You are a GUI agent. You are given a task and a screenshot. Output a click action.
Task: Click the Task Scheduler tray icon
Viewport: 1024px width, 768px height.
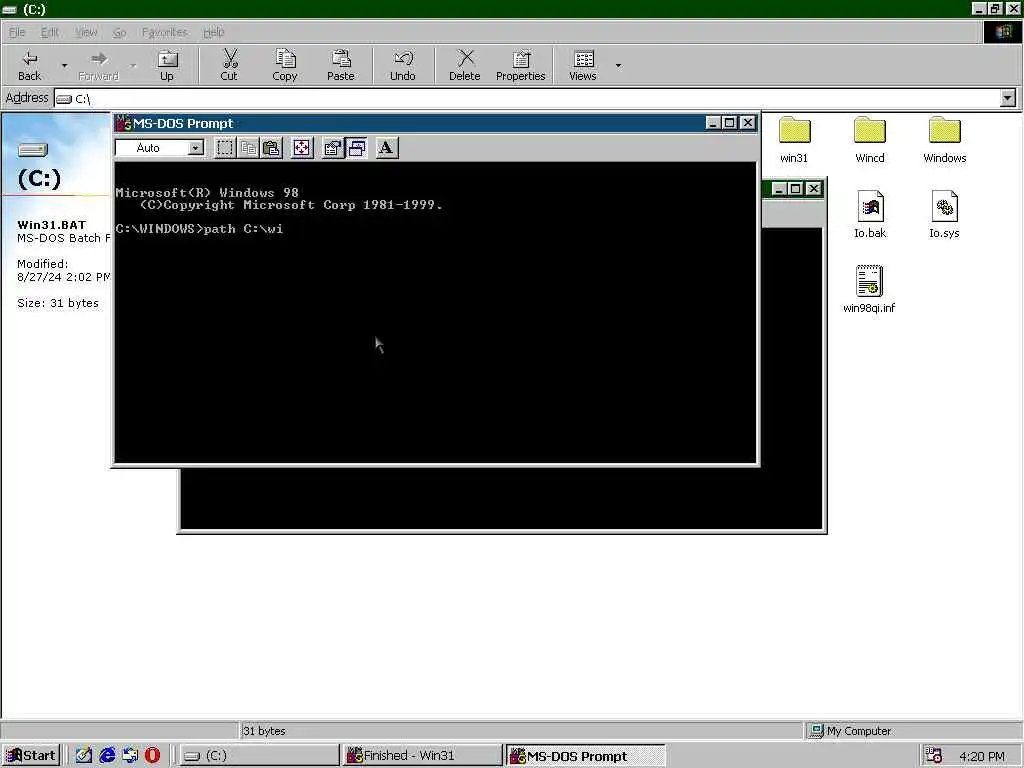point(935,756)
